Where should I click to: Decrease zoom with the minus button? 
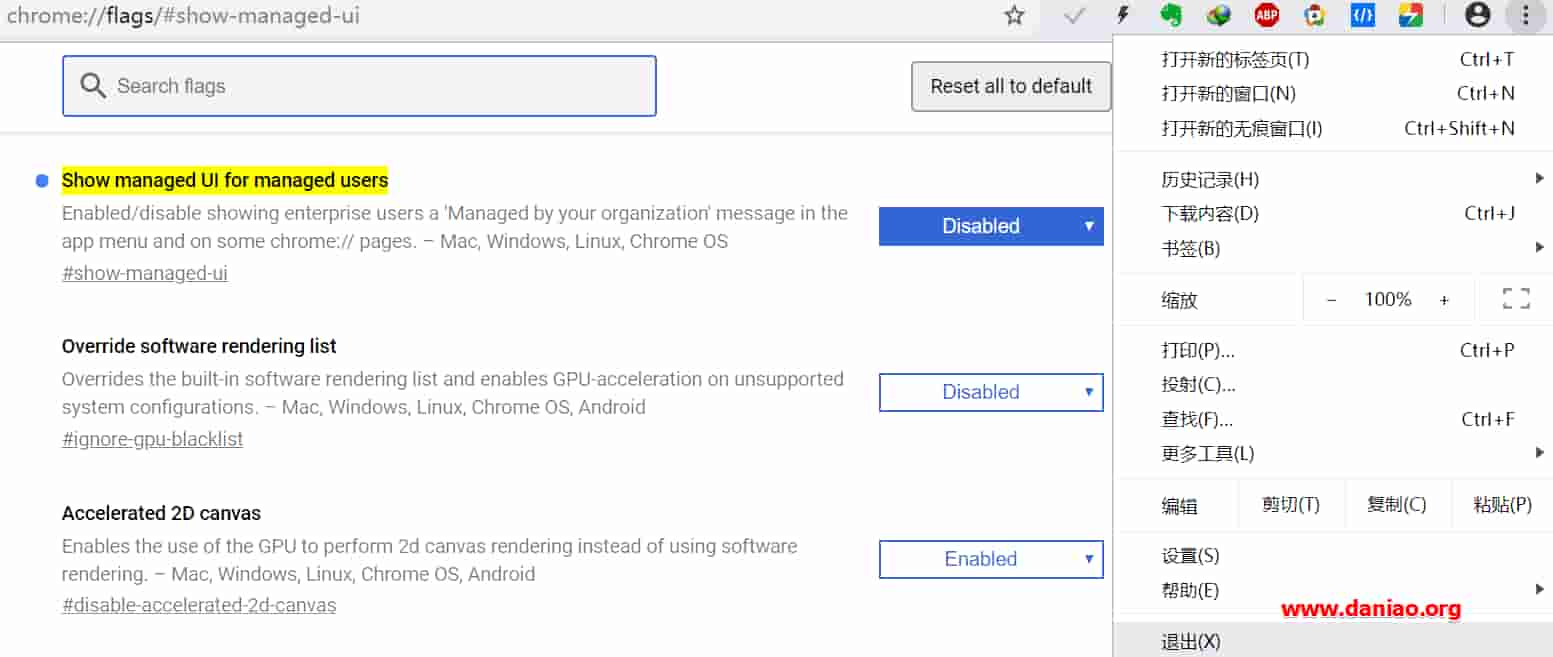1331,300
